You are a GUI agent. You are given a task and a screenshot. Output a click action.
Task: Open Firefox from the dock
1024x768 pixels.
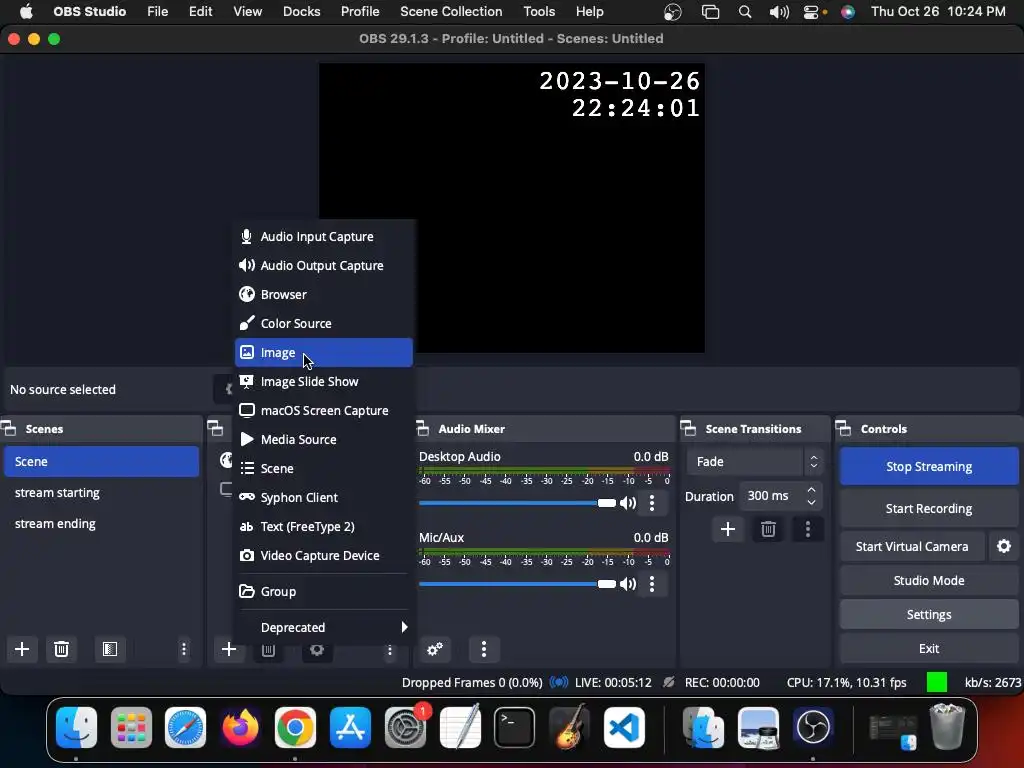tap(240, 727)
